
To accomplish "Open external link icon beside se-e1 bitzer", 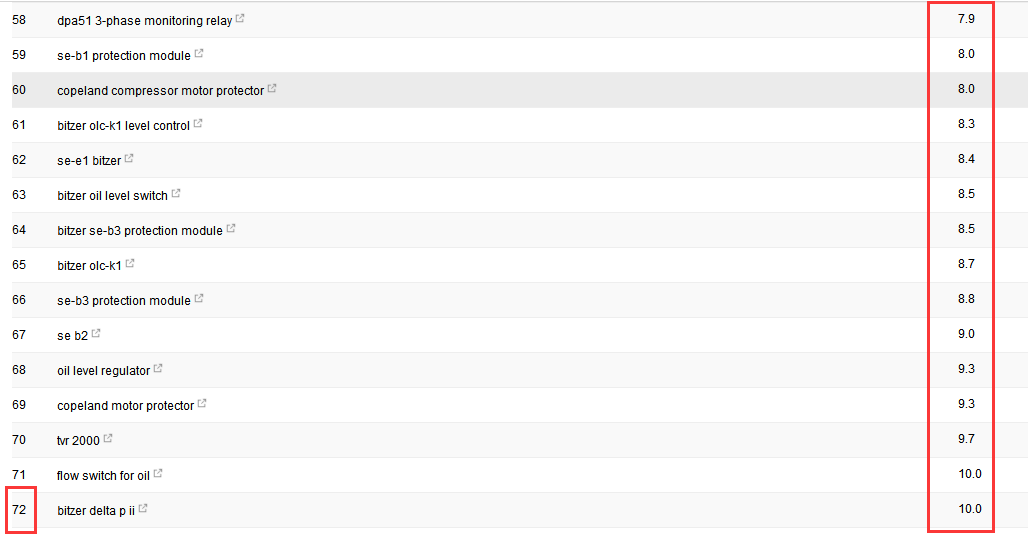I will 129,159.
